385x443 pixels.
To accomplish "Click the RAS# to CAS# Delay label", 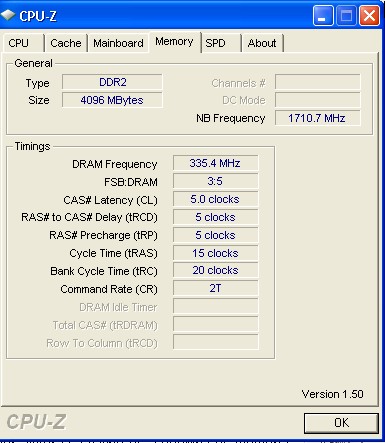I will [x=89, y=217].
